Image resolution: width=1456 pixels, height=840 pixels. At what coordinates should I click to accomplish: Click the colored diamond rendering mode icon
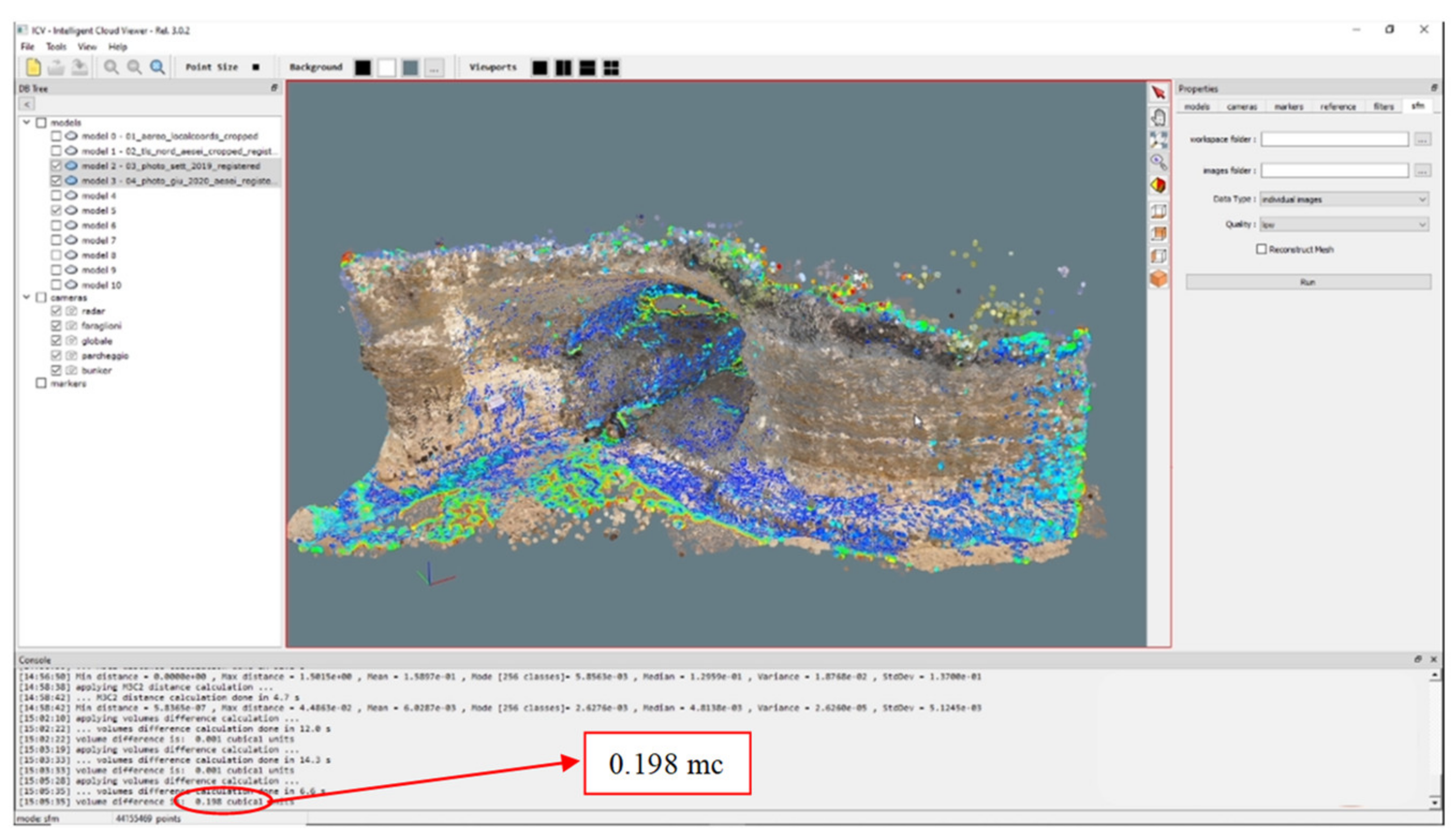tap(1158, 185)
